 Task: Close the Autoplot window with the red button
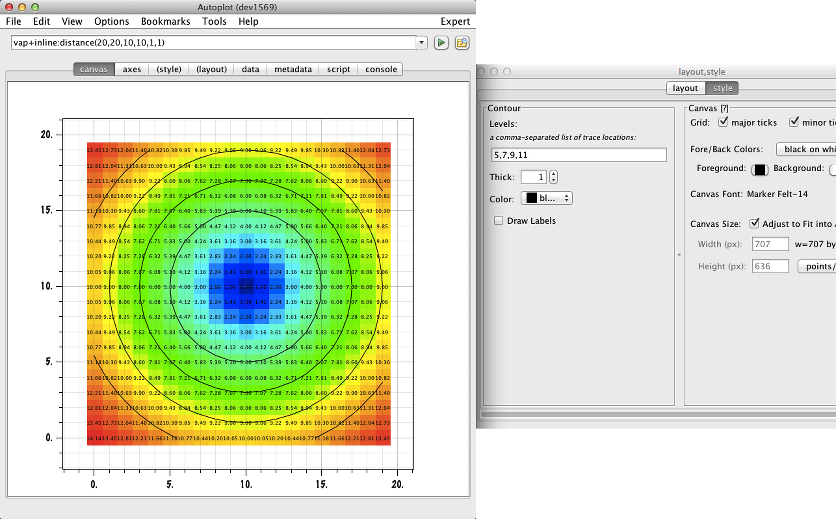click(x=9, y=7)
